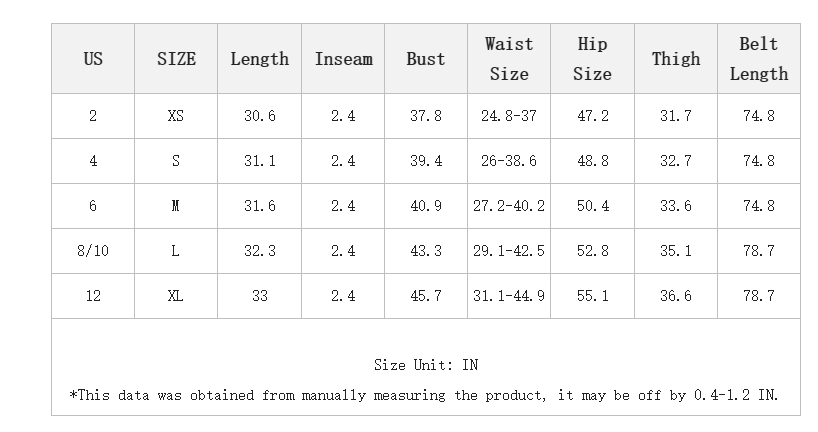Select the Bust column header
The image size is (818, 432).
click(425, 59)
